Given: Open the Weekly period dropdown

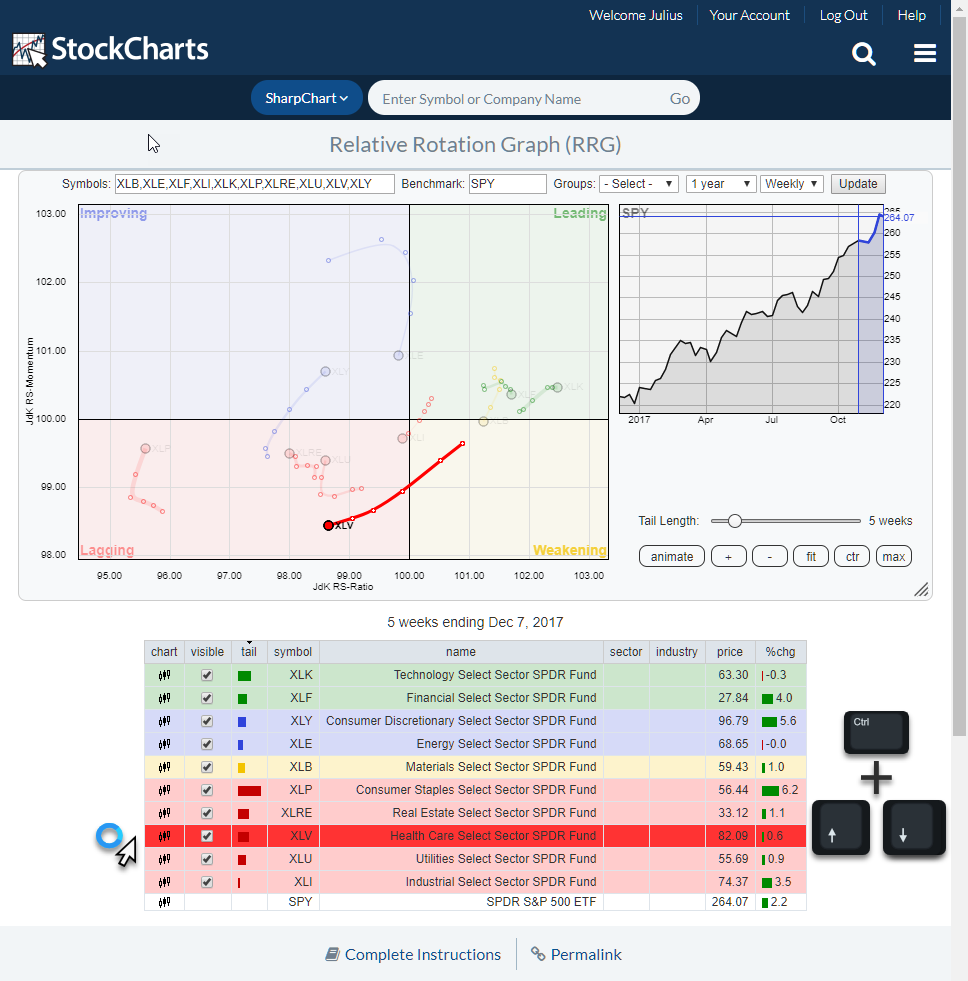Looking at the screenshot, I should point(791,184).
